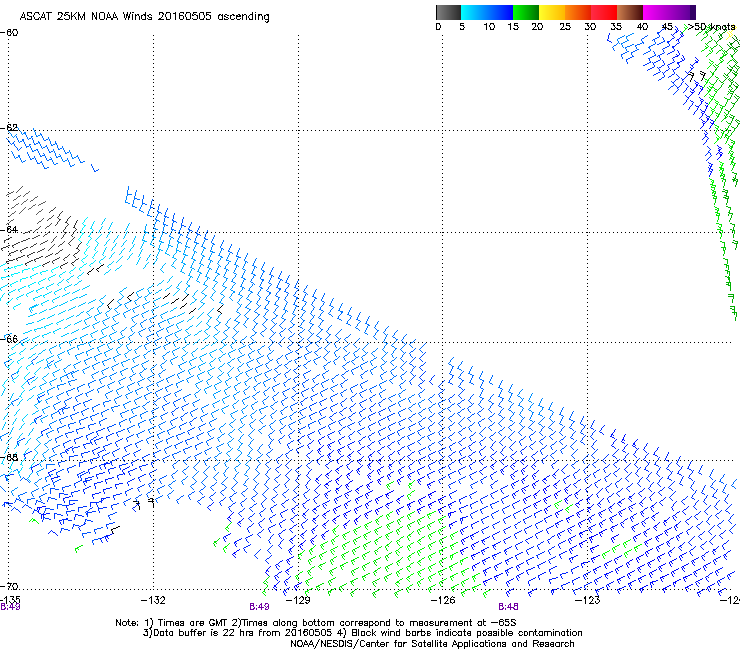Pick the green segment of the color bar
Screen dimensions: 740x650
click(526, 12)
